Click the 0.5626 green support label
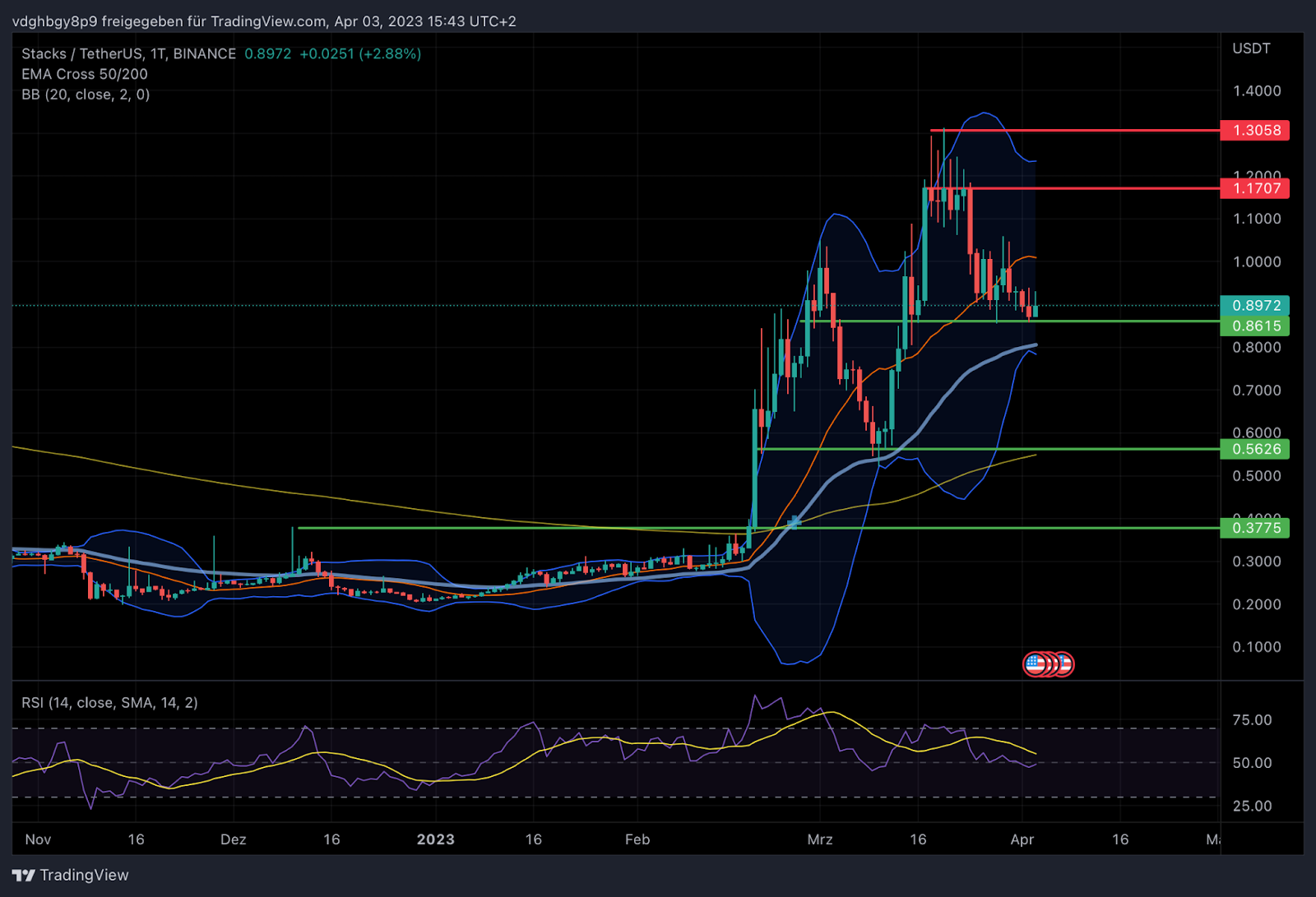 coord(1255,449)
